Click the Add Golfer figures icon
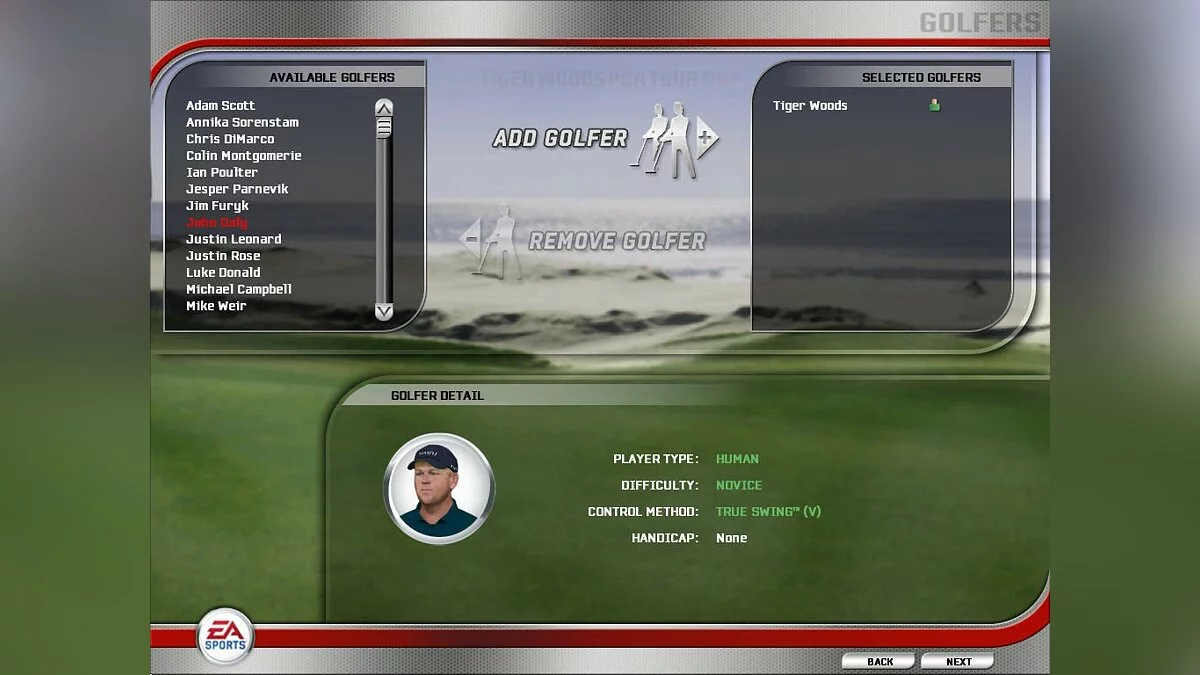The height and width of the screenshot is (675, 1200). coord(675,140)
